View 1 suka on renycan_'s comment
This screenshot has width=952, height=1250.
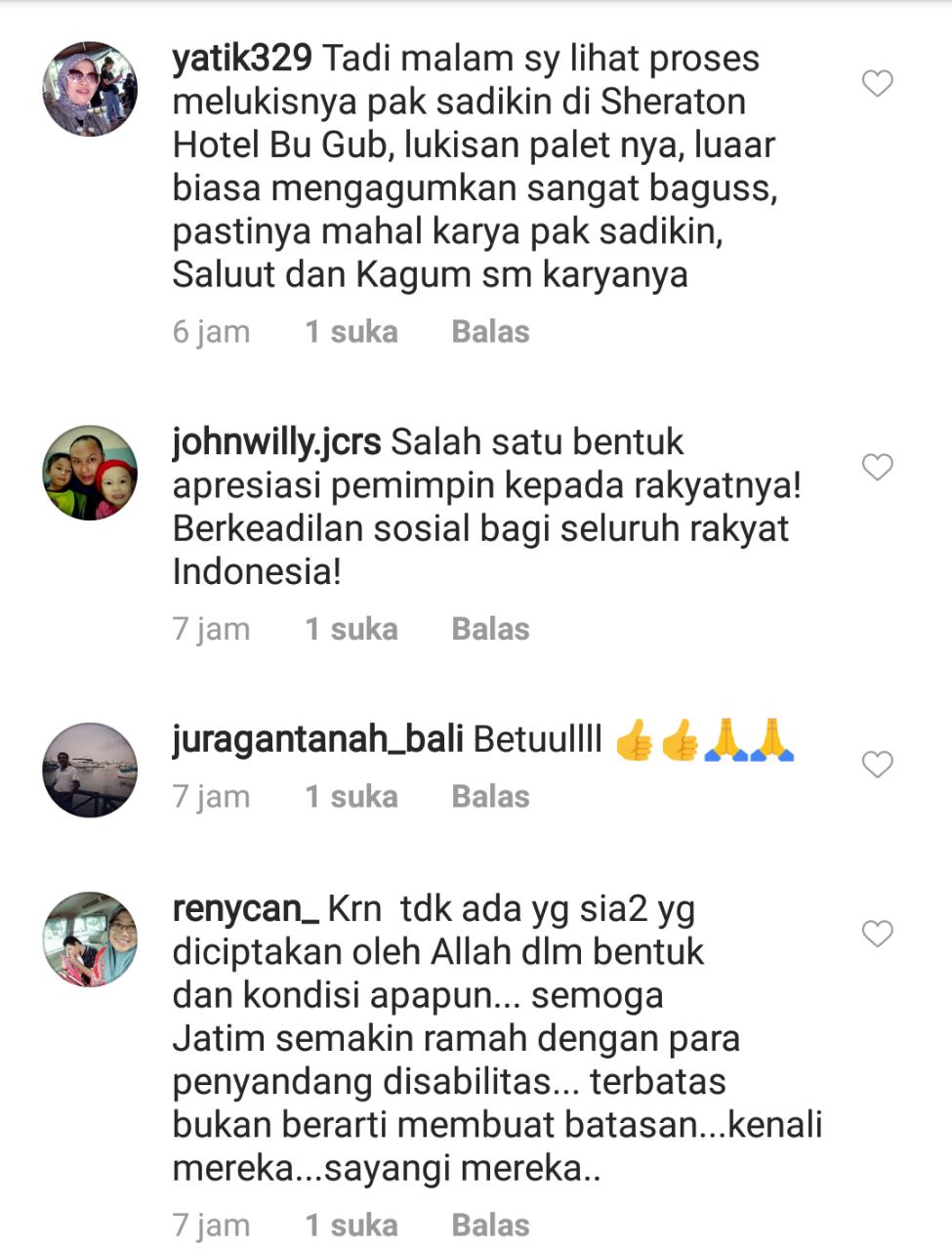[x=352, y=1226]
